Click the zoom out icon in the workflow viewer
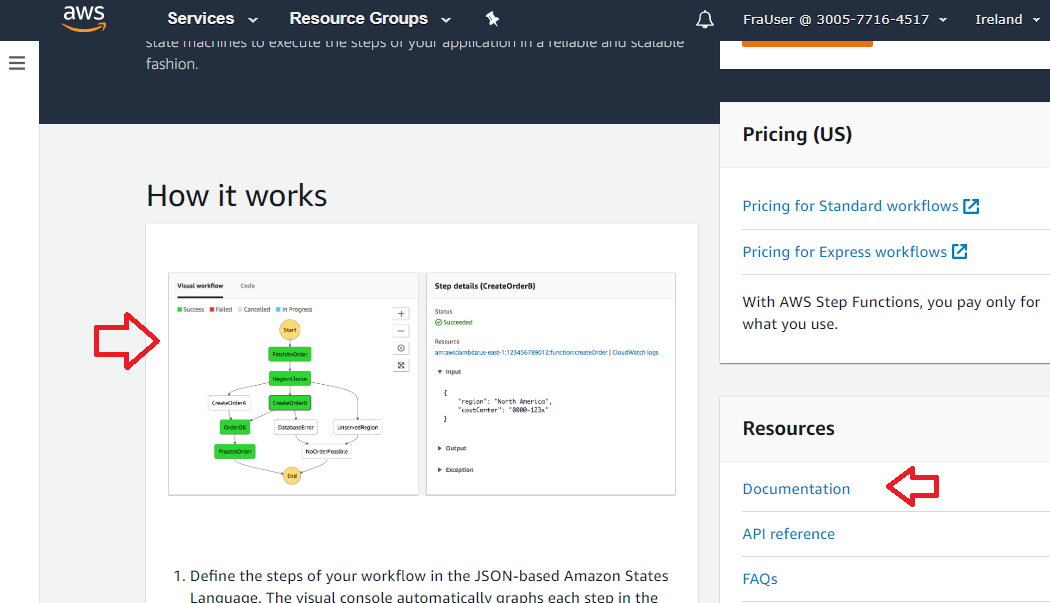Screen dimensions: 1050x603 (x=401, y=329)
